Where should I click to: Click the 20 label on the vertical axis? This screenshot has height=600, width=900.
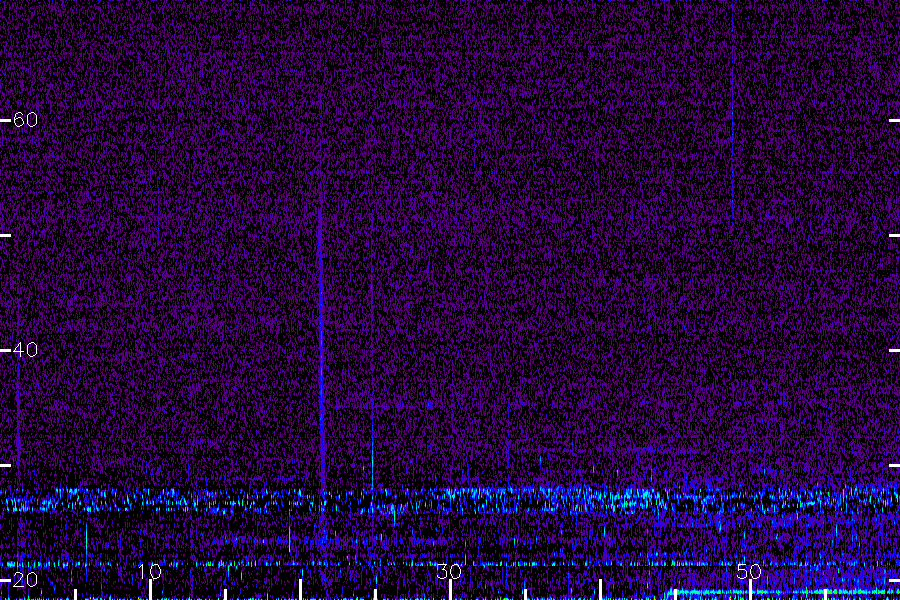pos(25,580)
